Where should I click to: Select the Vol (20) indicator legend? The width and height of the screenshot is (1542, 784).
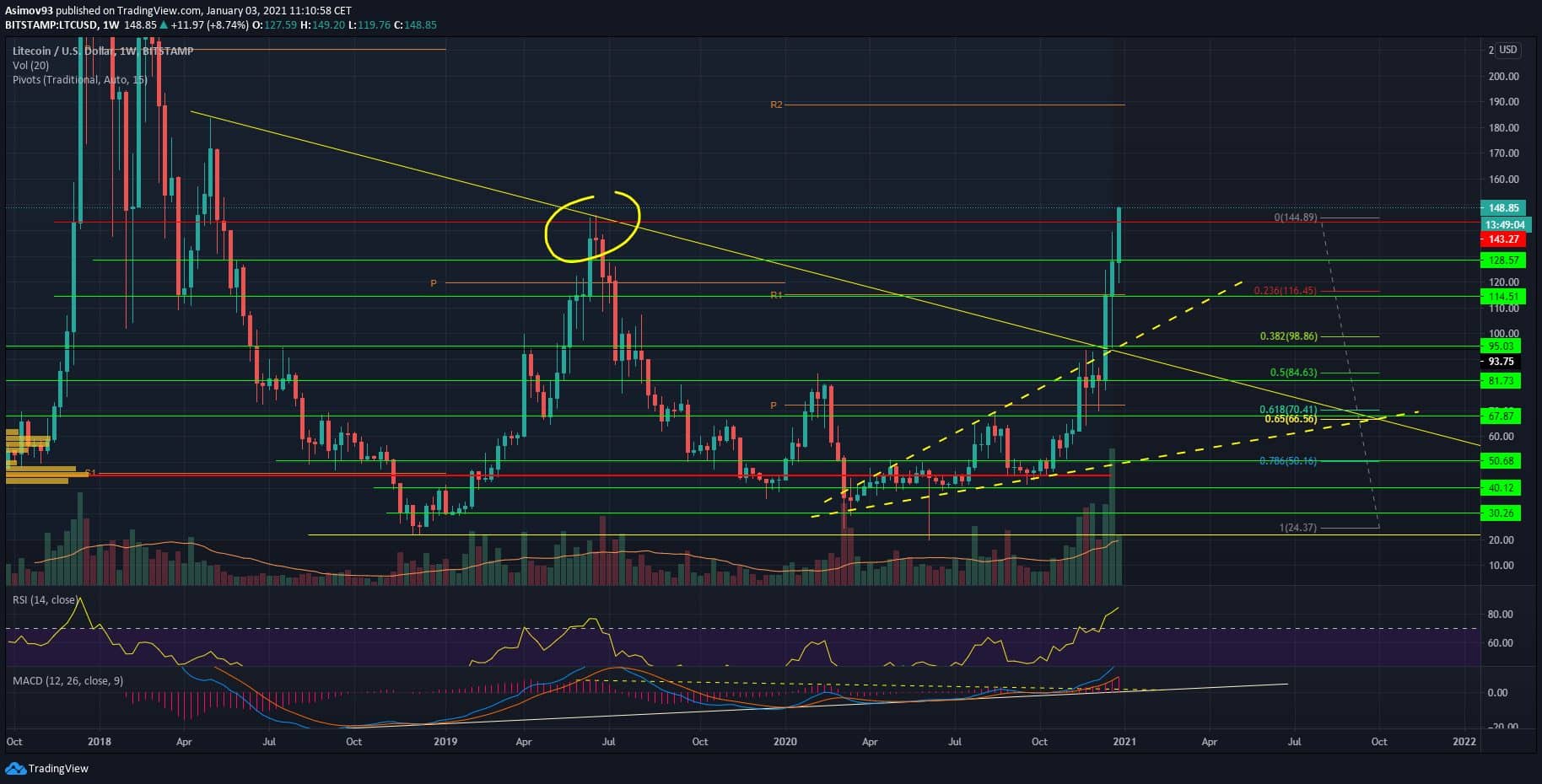30,65
